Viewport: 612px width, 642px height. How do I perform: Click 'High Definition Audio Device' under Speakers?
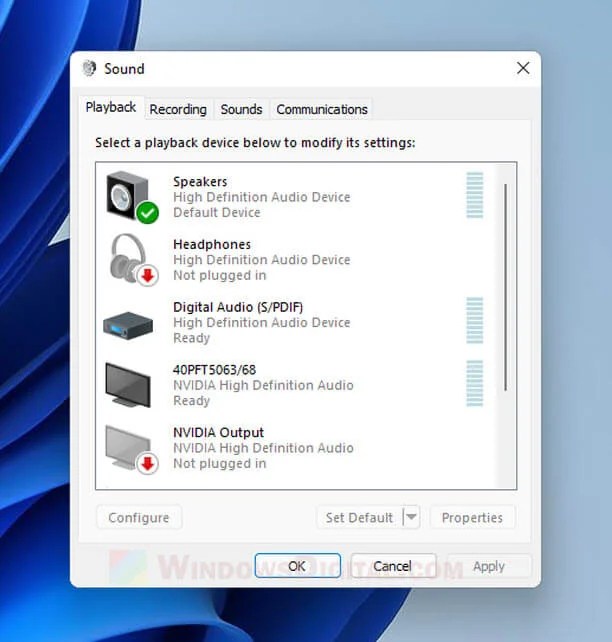(x=262, y=197)
